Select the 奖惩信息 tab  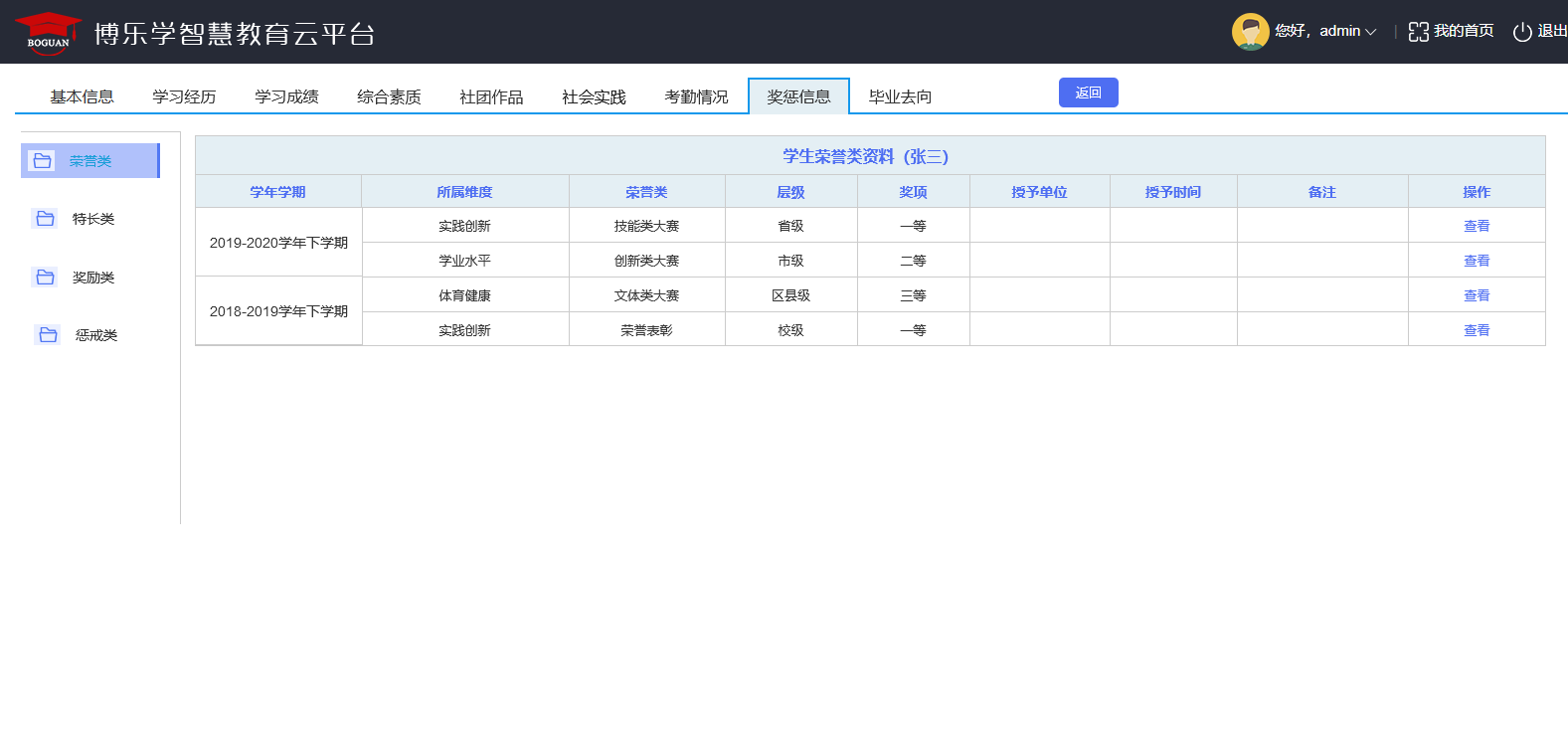pos(798,96)
